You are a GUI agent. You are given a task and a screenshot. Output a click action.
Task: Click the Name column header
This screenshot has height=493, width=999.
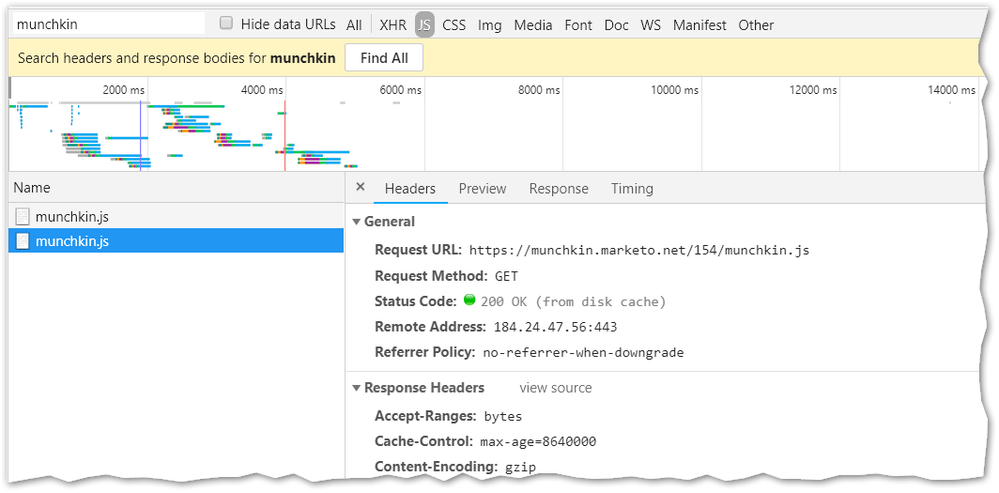point(32,188)
